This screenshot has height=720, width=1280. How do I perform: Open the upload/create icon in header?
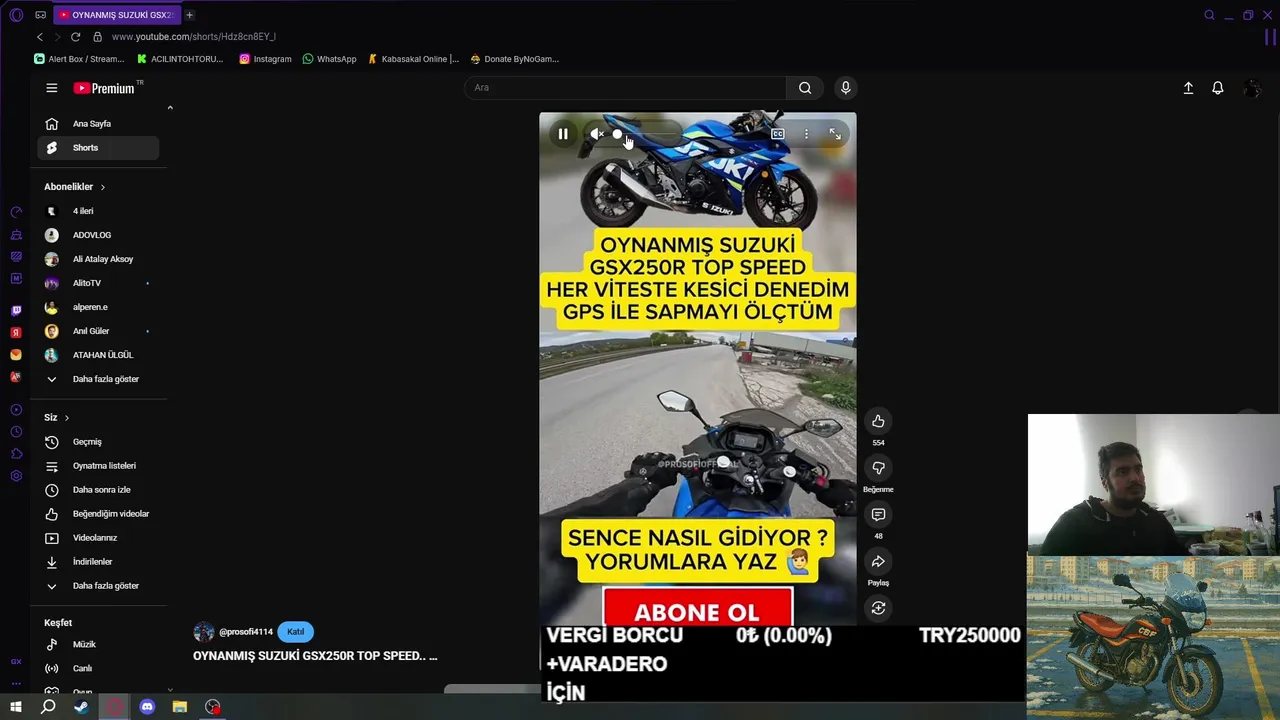1188,88
